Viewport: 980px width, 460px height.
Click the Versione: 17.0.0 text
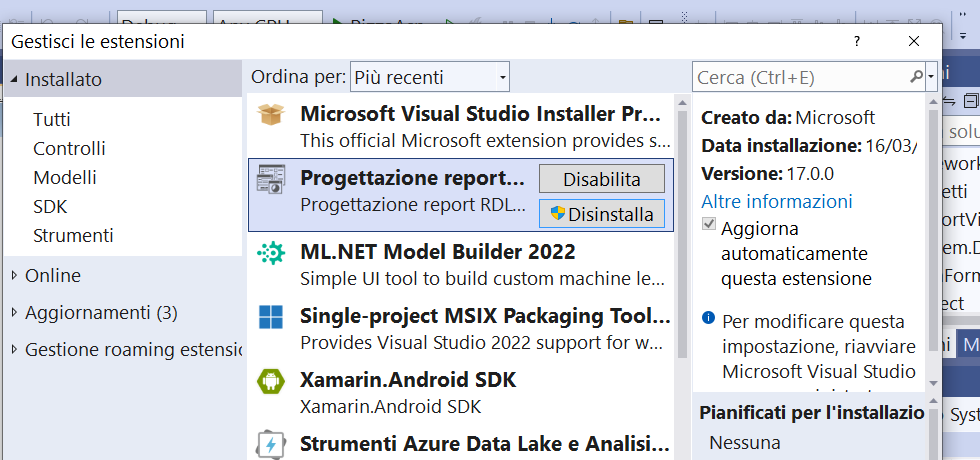point(768,173)
